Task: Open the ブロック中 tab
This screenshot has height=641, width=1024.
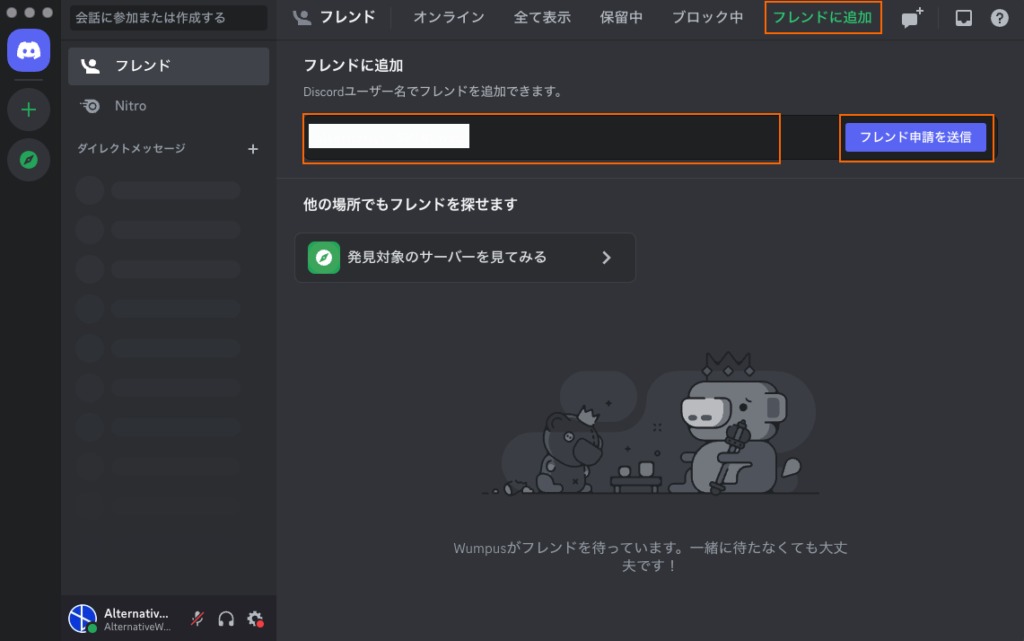Action: pyautogui.click(x=707, y=18)
